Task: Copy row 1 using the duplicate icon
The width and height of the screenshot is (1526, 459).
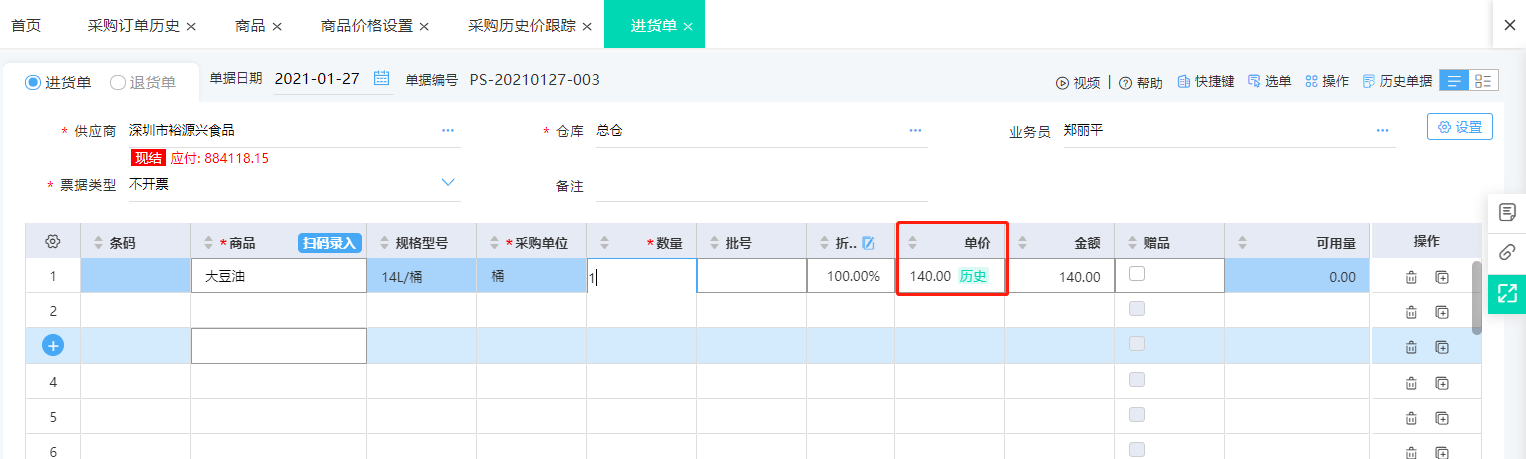Action: tap(1442, 277)
